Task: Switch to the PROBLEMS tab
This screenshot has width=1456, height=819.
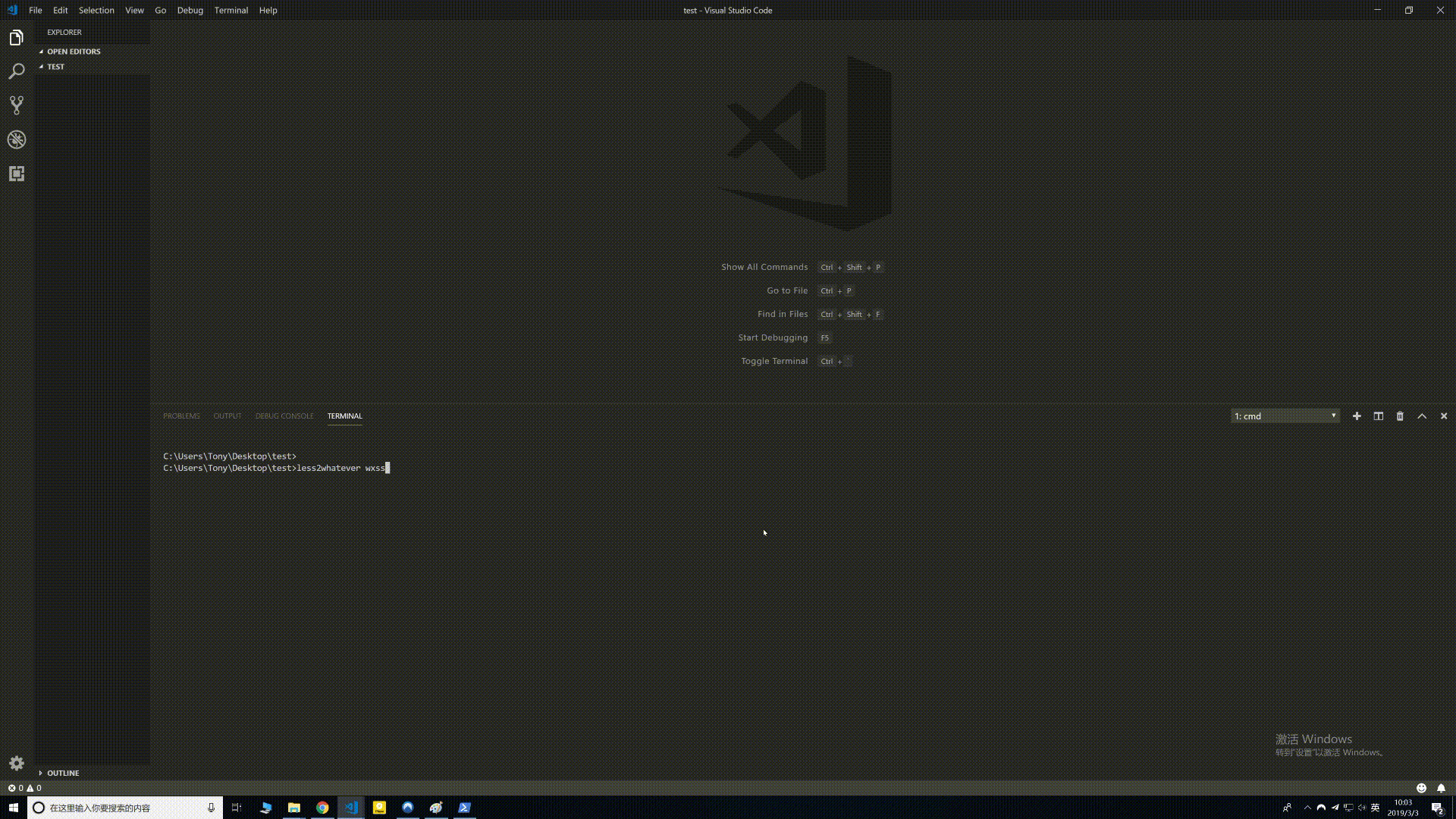Action: click(181, 416)
